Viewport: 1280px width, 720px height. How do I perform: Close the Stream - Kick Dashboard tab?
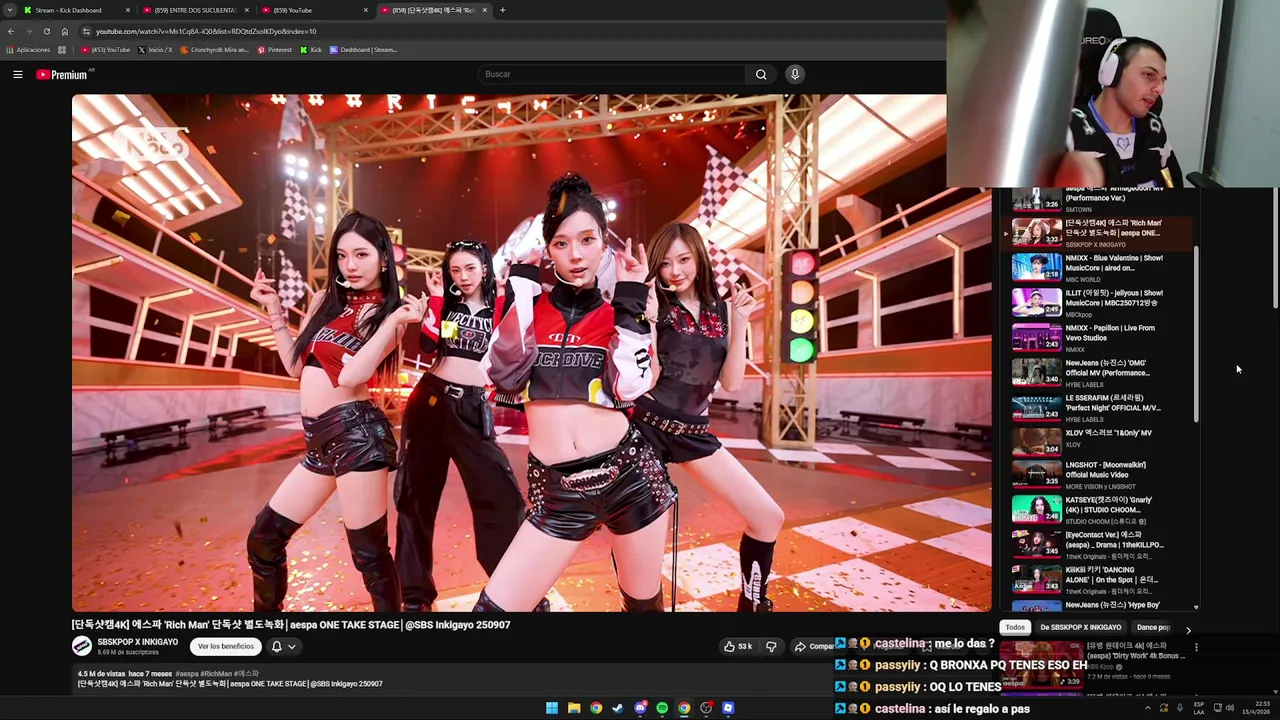click(128, 10)
